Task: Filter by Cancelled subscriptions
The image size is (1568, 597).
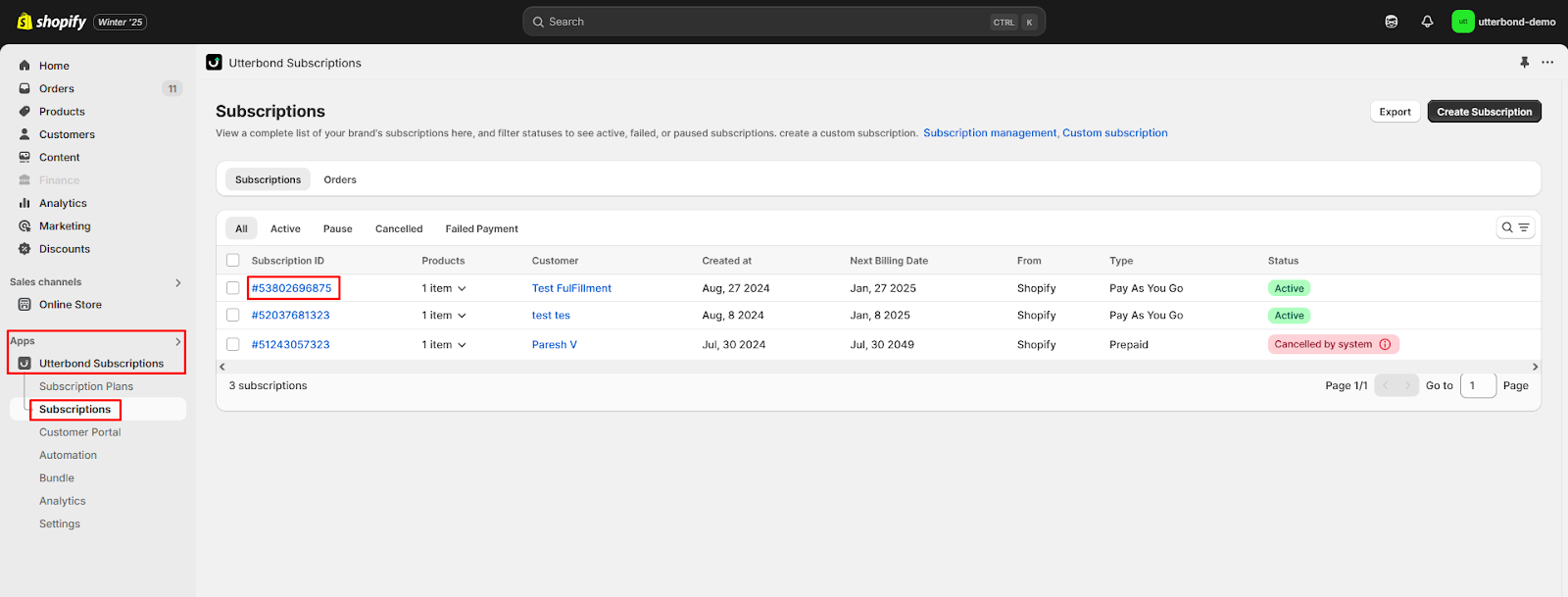Action: [x=399, y=228]
